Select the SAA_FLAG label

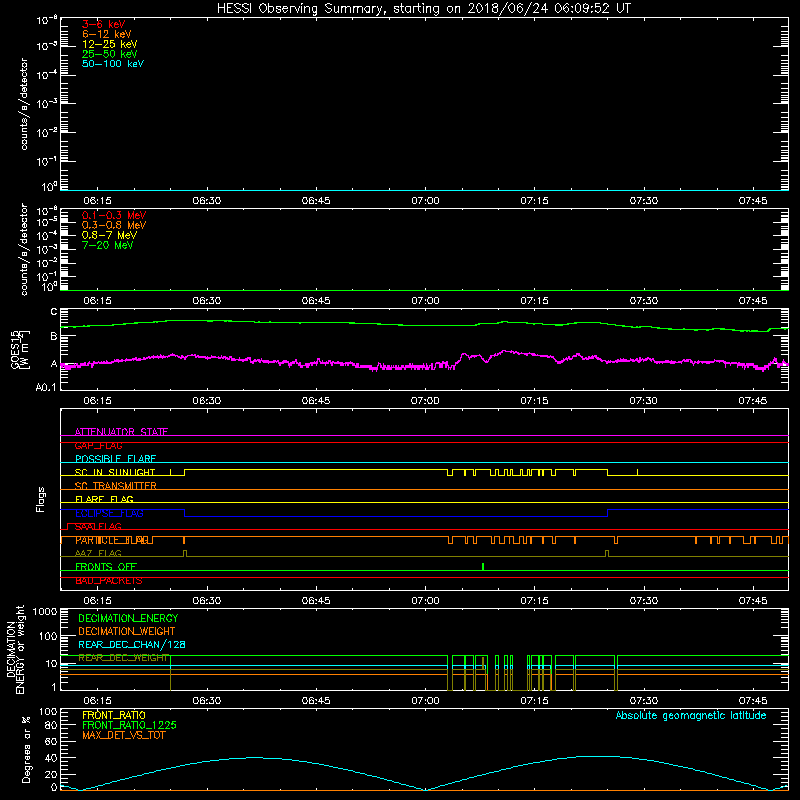98,526
